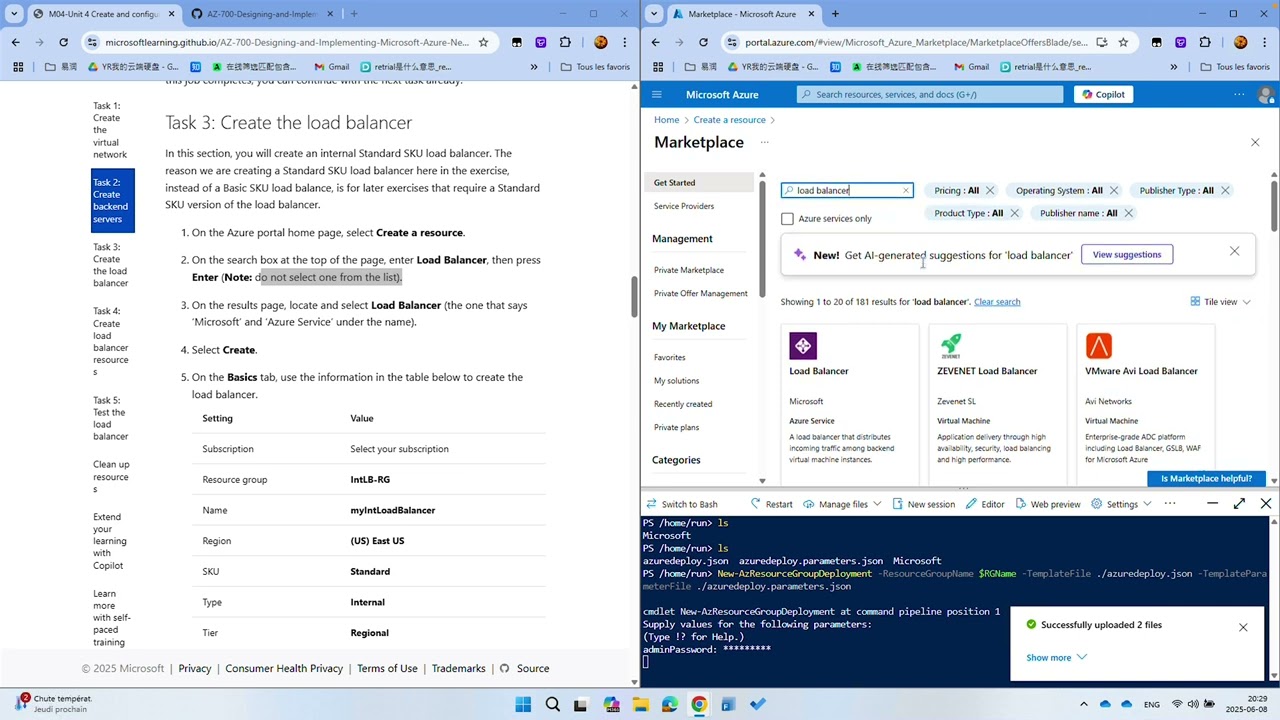This screenshot has height=720, width=1280.
Task: Remove the Operating System filter pill
Action: pos(1114,190)
